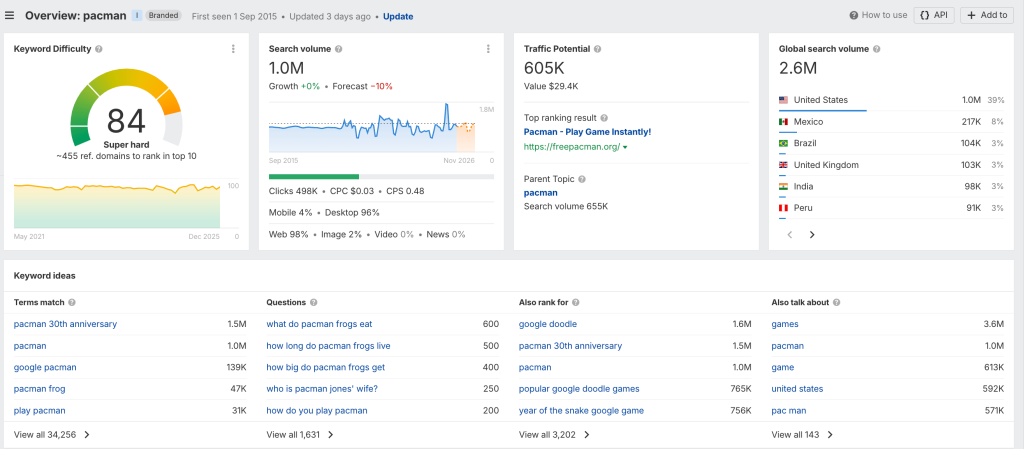This screenshot has width=1024, height=449.
Task: Click the Add to button
Action: pyautogui.click(x=987, y=15)
